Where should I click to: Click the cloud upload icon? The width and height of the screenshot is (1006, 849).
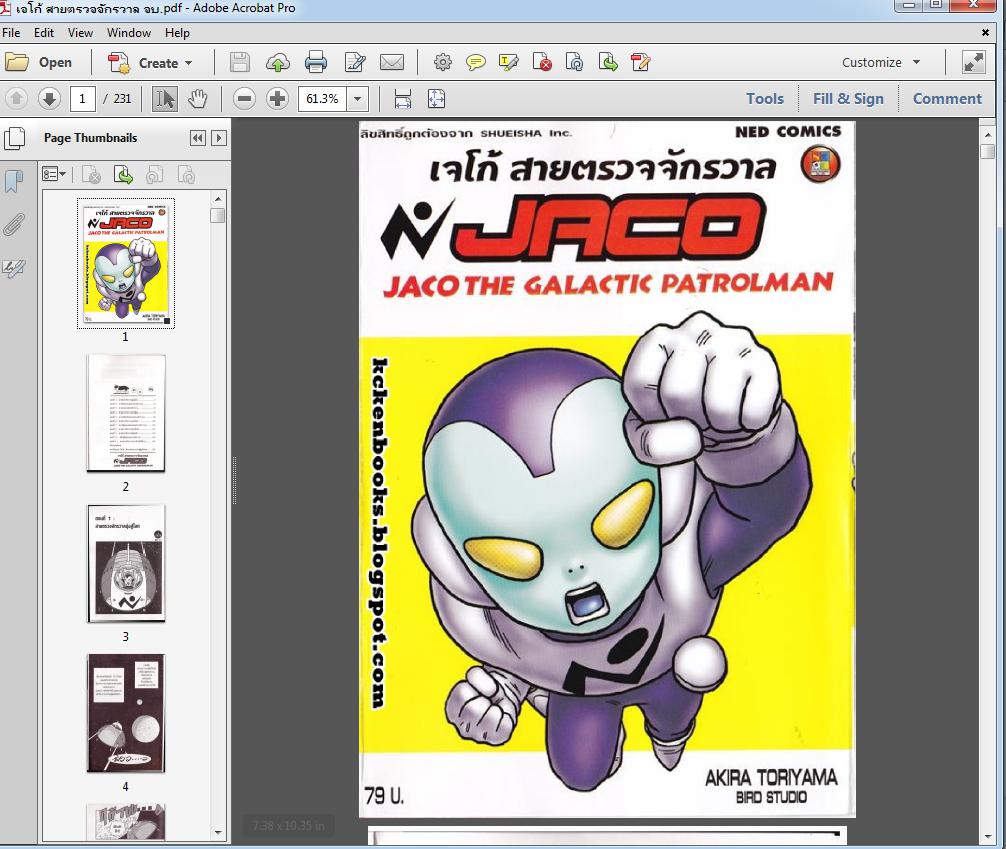pyautogui.click(x=278, y=62)
